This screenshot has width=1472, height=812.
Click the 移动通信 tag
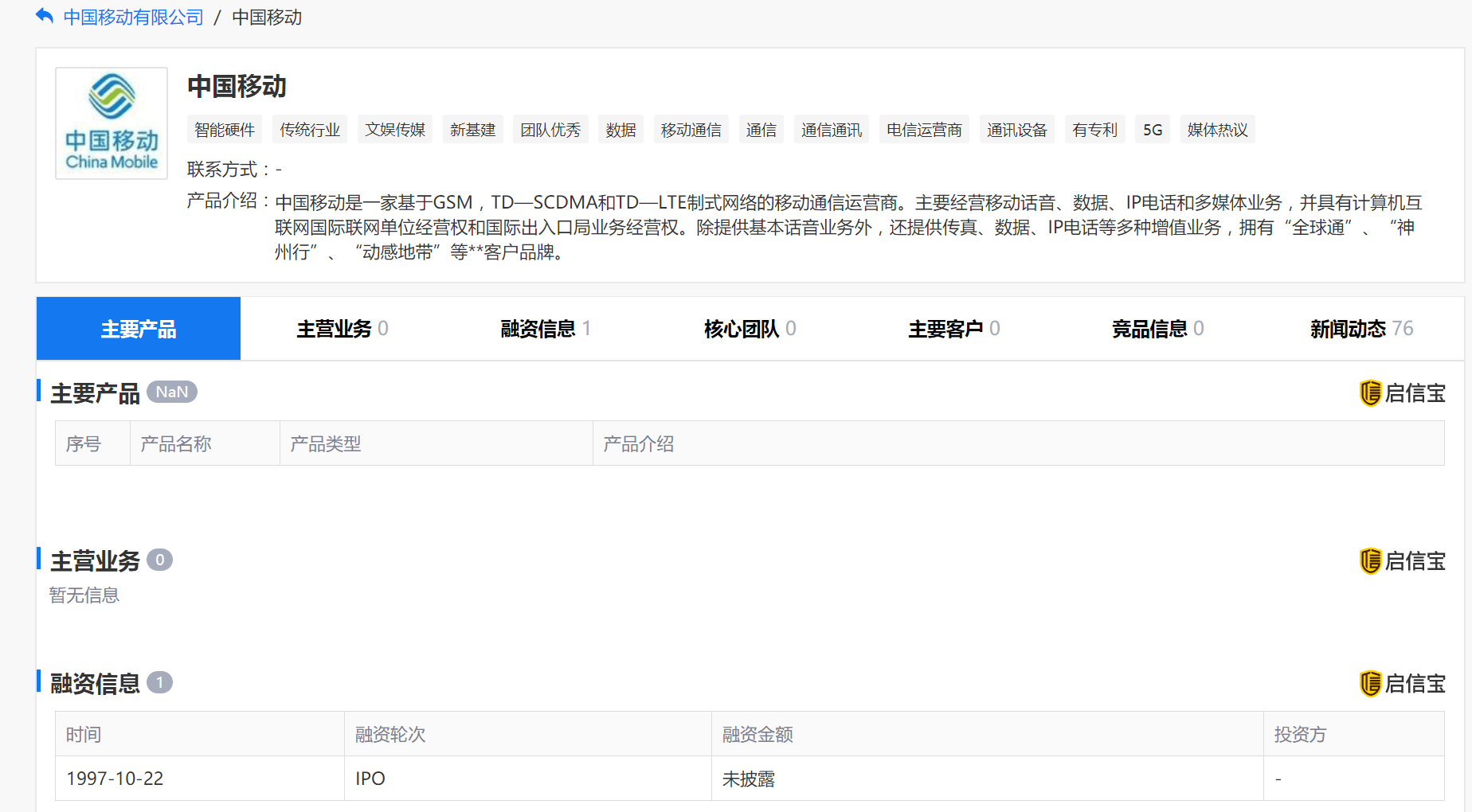[x=691, y=130]
